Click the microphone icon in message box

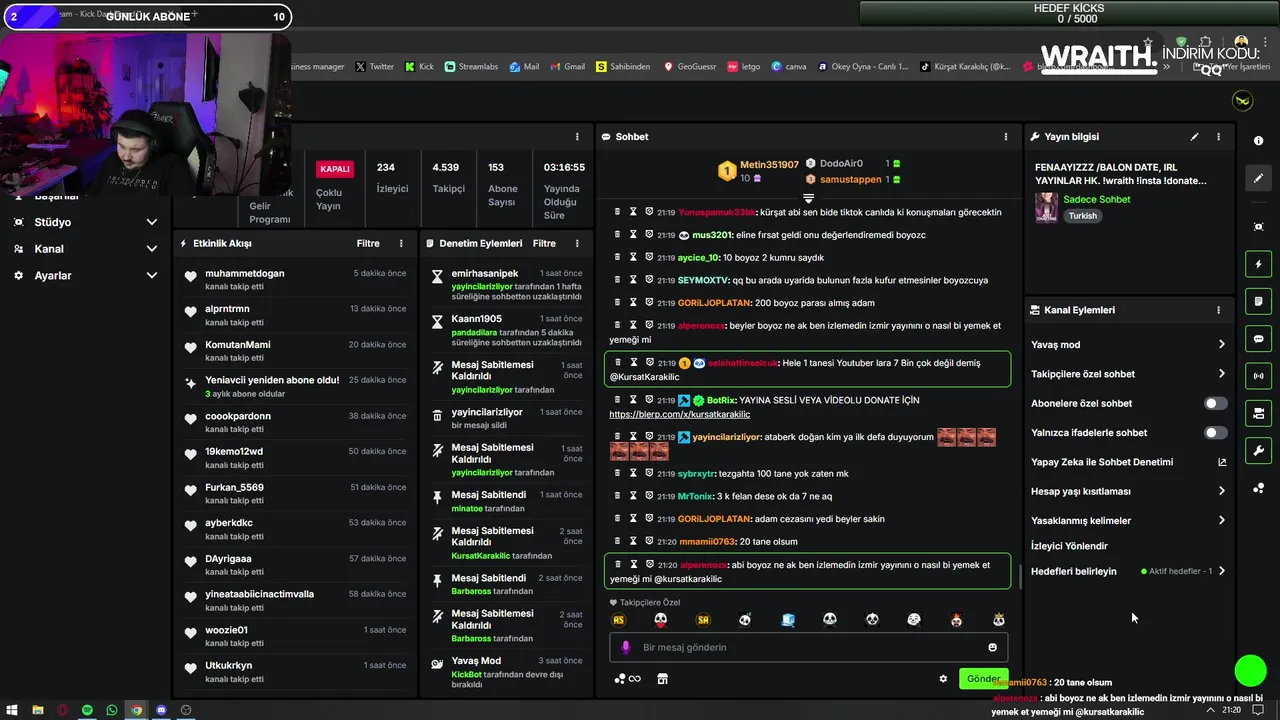tap(626, 647)
